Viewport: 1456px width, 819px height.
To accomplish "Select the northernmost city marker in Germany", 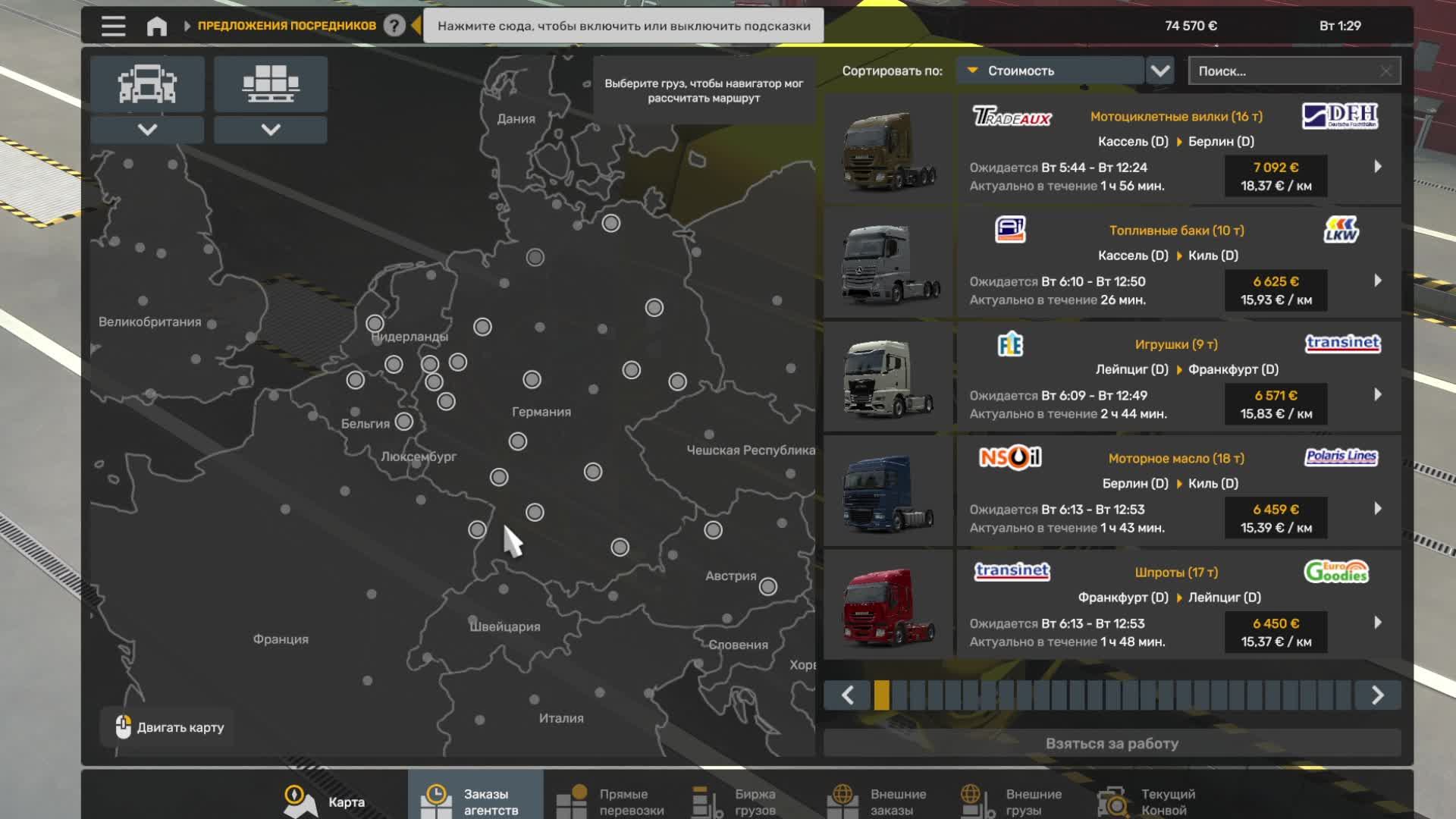I will click(x=610, y=223).
